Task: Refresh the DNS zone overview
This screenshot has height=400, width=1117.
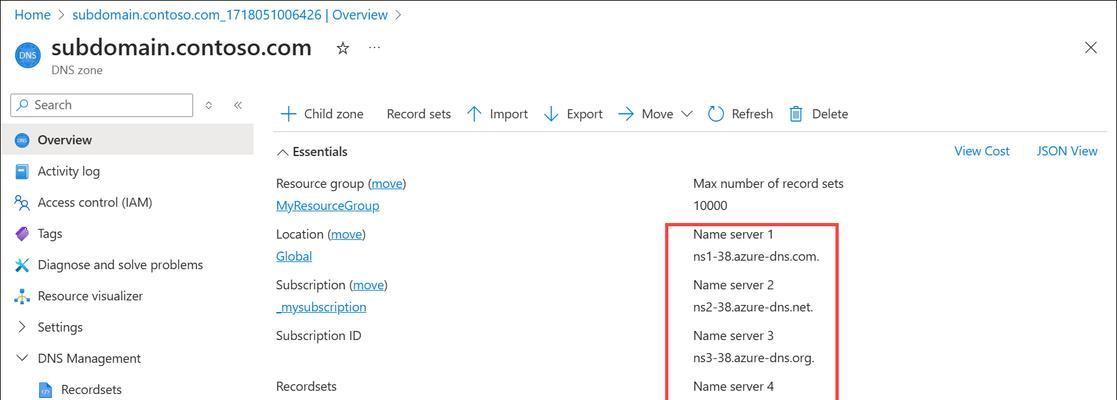Action: [x=740, y=114]
